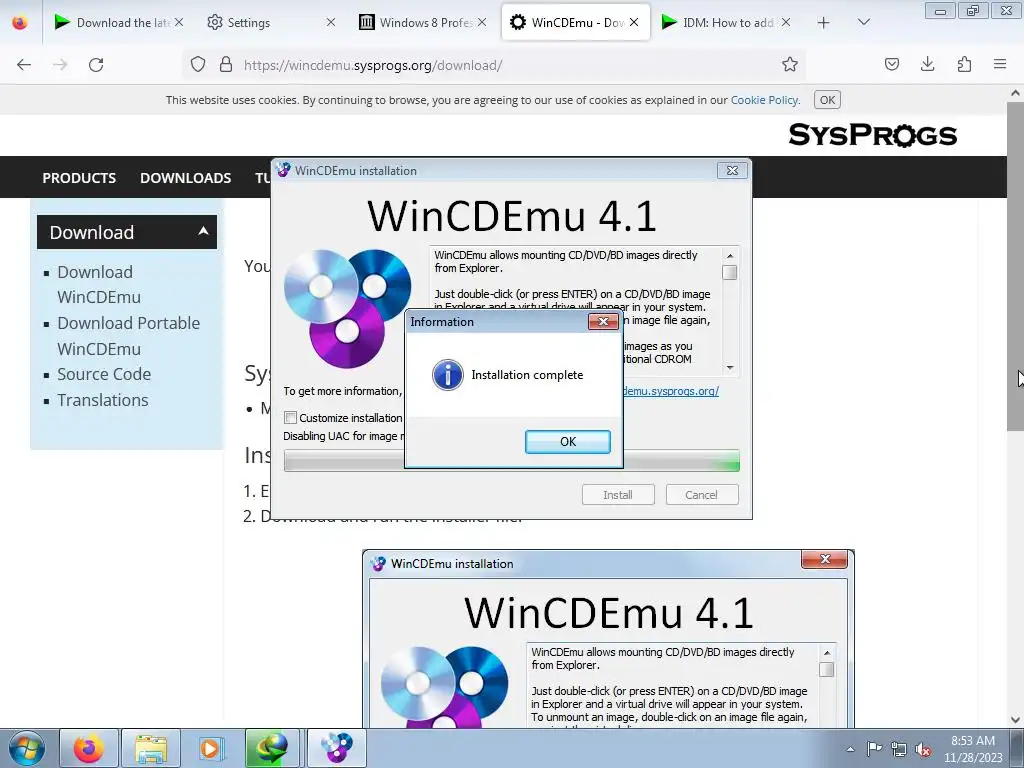The height and width of the screenshot is (768, 1024).
Task: Click the SysProgs logo
Action: [872, 135]
